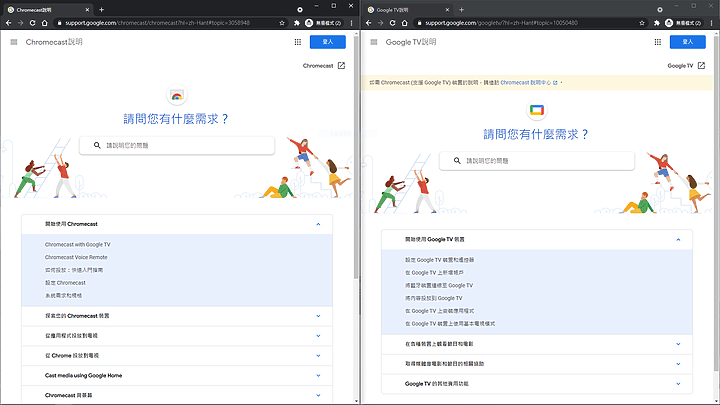
Task: Close the Google TV說明 tab
Action: [x=447, y=10]
